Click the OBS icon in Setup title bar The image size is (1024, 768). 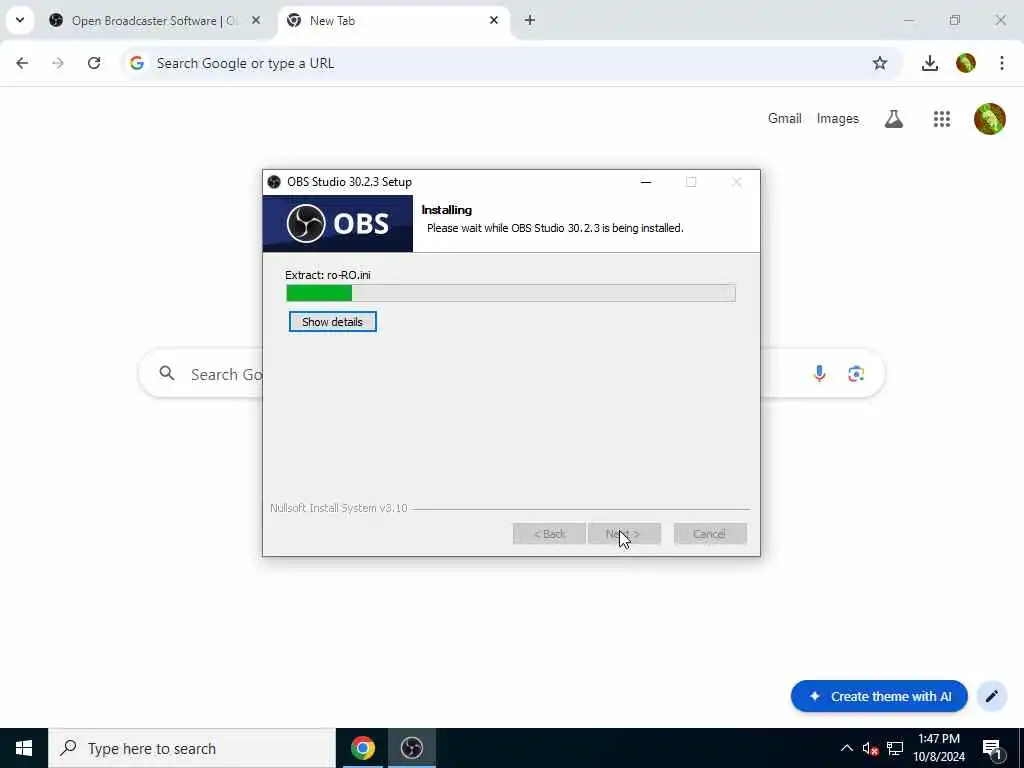point(274,182)
